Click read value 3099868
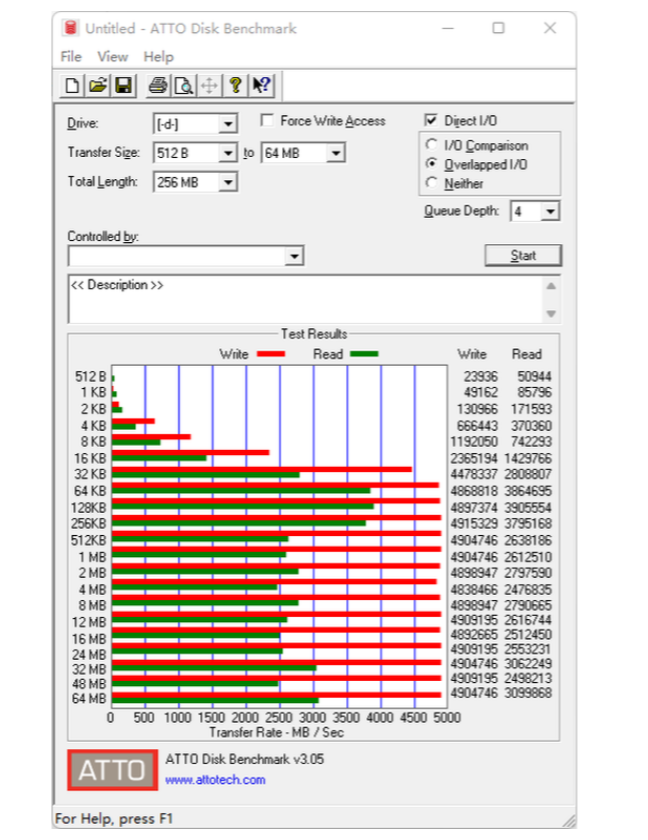Viewport: 648px width, 840px height. point(528,693)
